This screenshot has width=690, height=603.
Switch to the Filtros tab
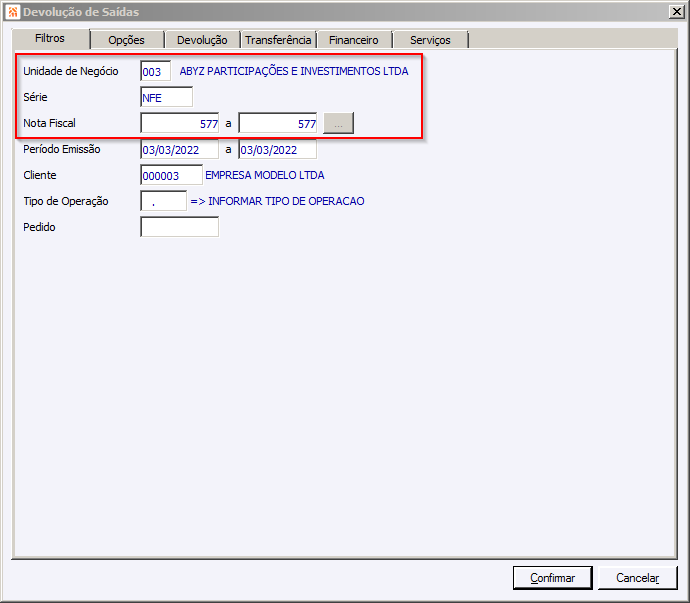pos(50,39)
